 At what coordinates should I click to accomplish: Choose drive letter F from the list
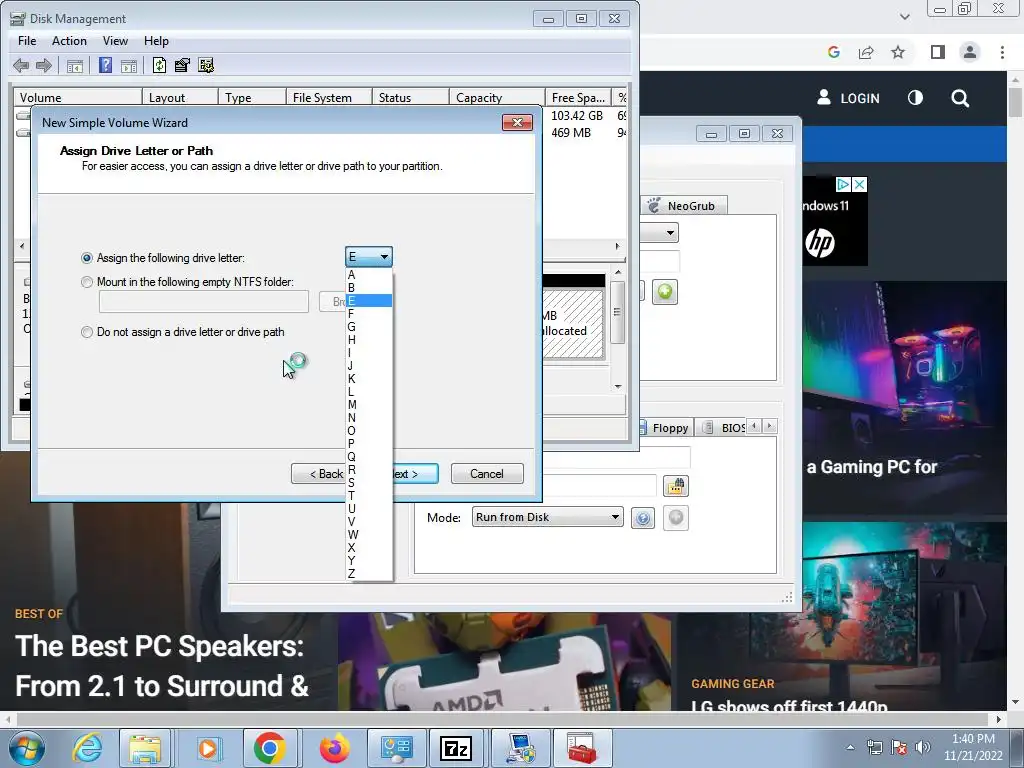[x=369, y=313]
